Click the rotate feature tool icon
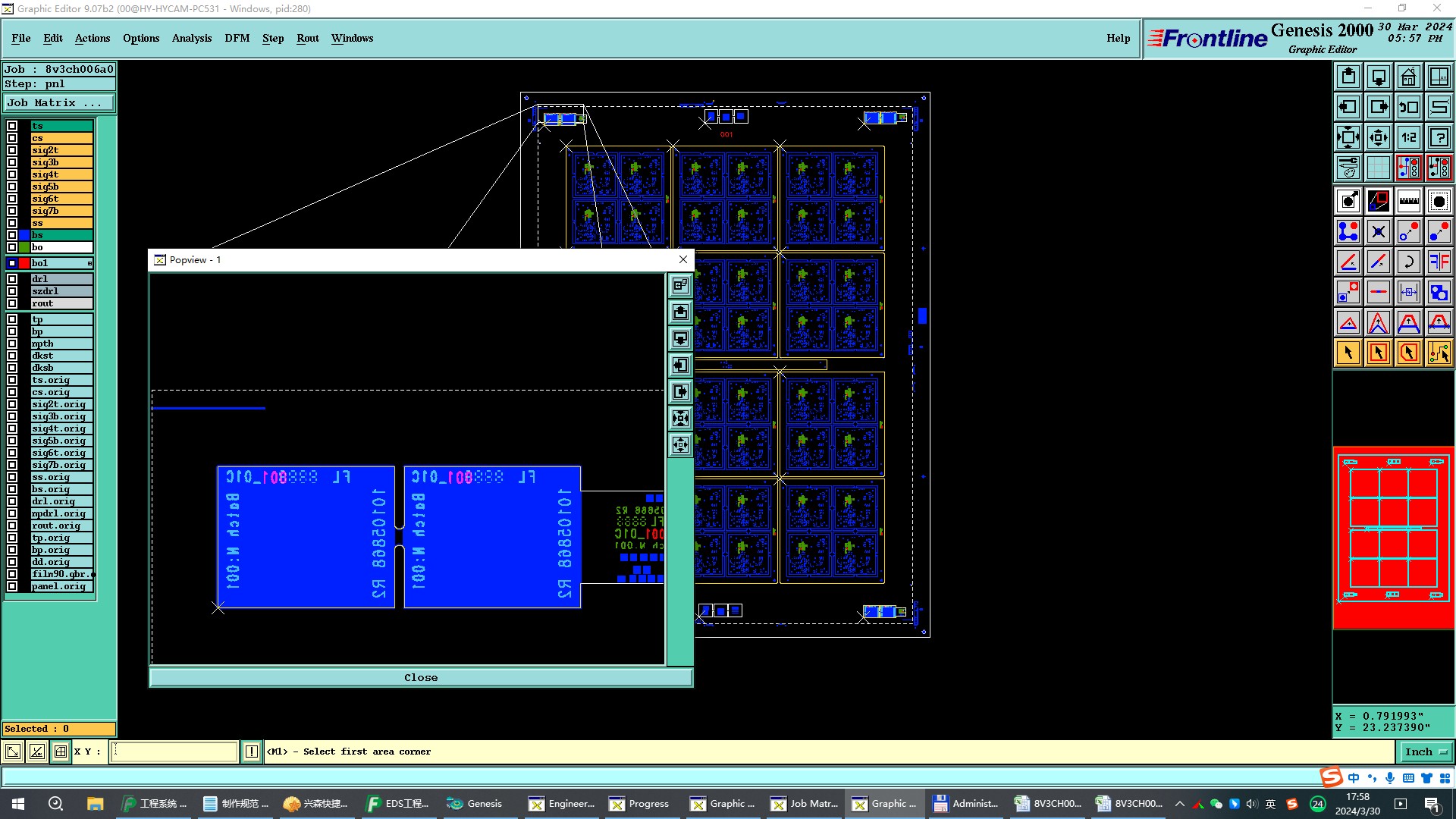Viewport: 1456px width, 819px height. click(1408, 262)
